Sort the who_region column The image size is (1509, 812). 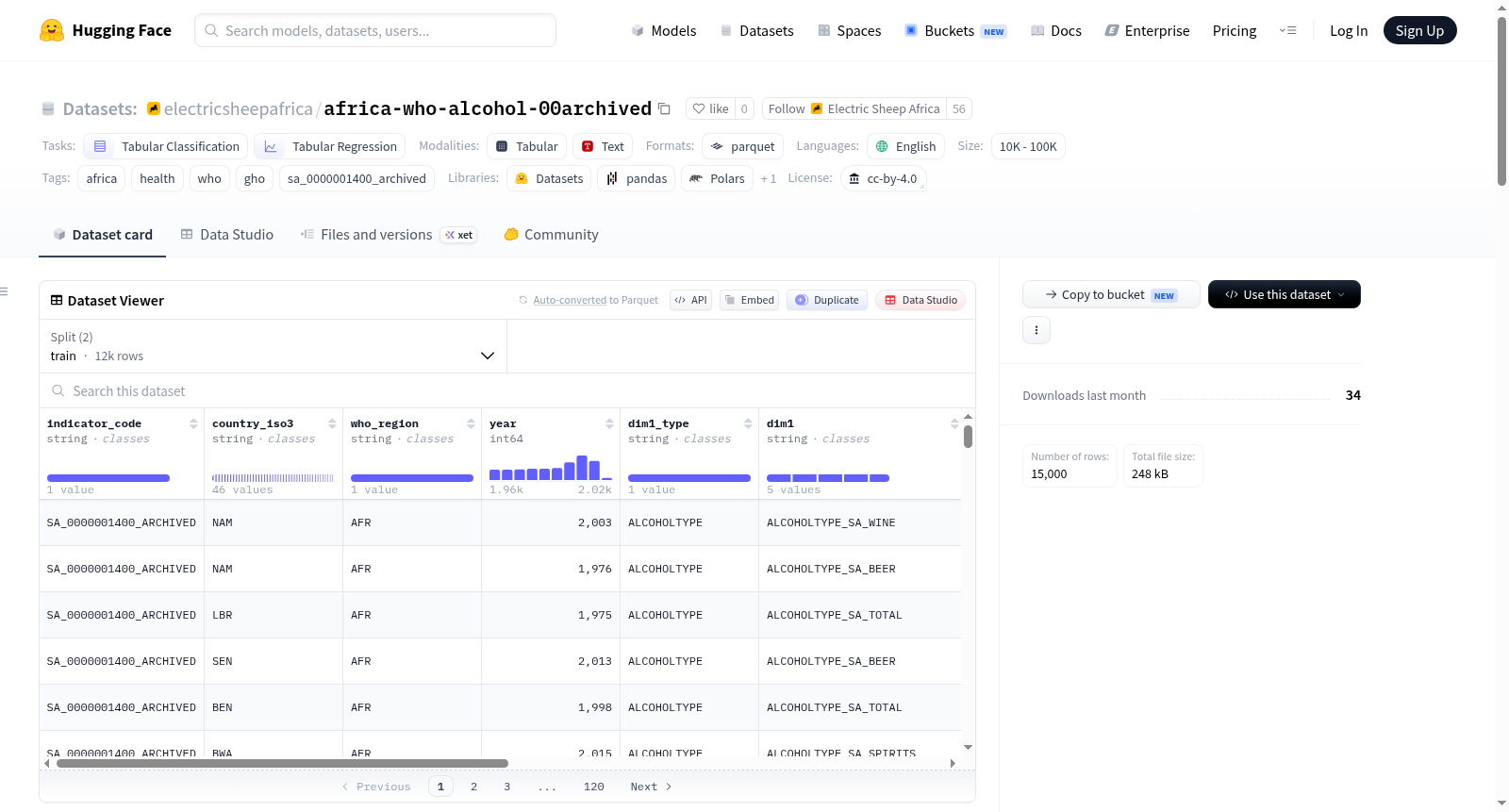point(471,423)
